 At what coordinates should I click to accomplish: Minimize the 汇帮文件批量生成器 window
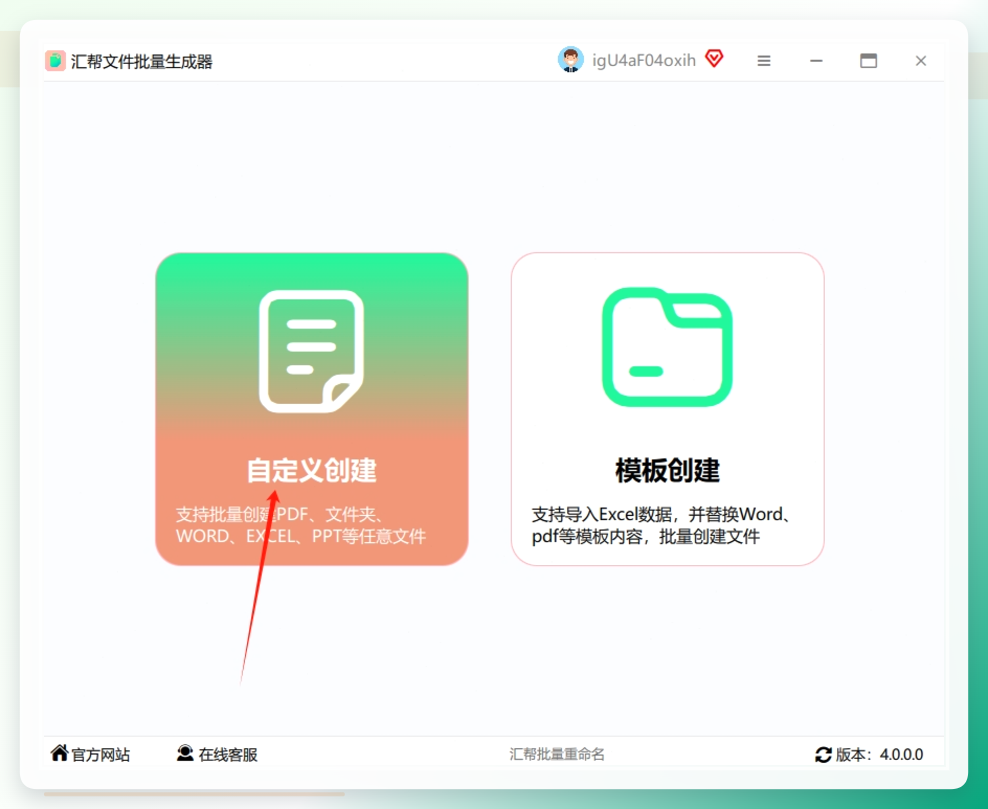(816, 61)
